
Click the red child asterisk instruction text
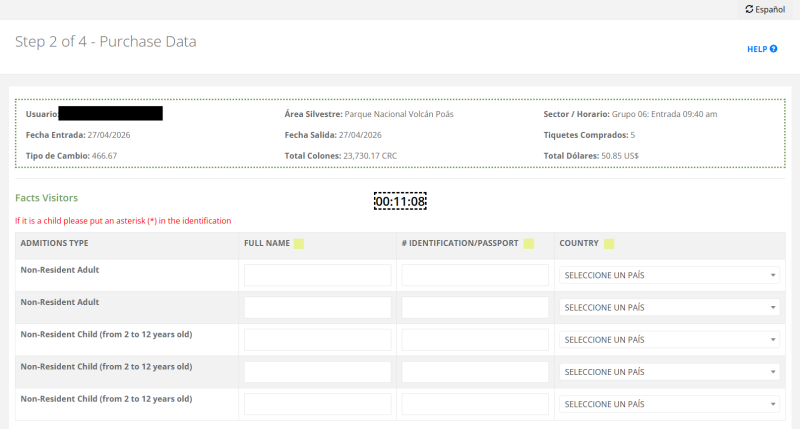click(123, 221)
